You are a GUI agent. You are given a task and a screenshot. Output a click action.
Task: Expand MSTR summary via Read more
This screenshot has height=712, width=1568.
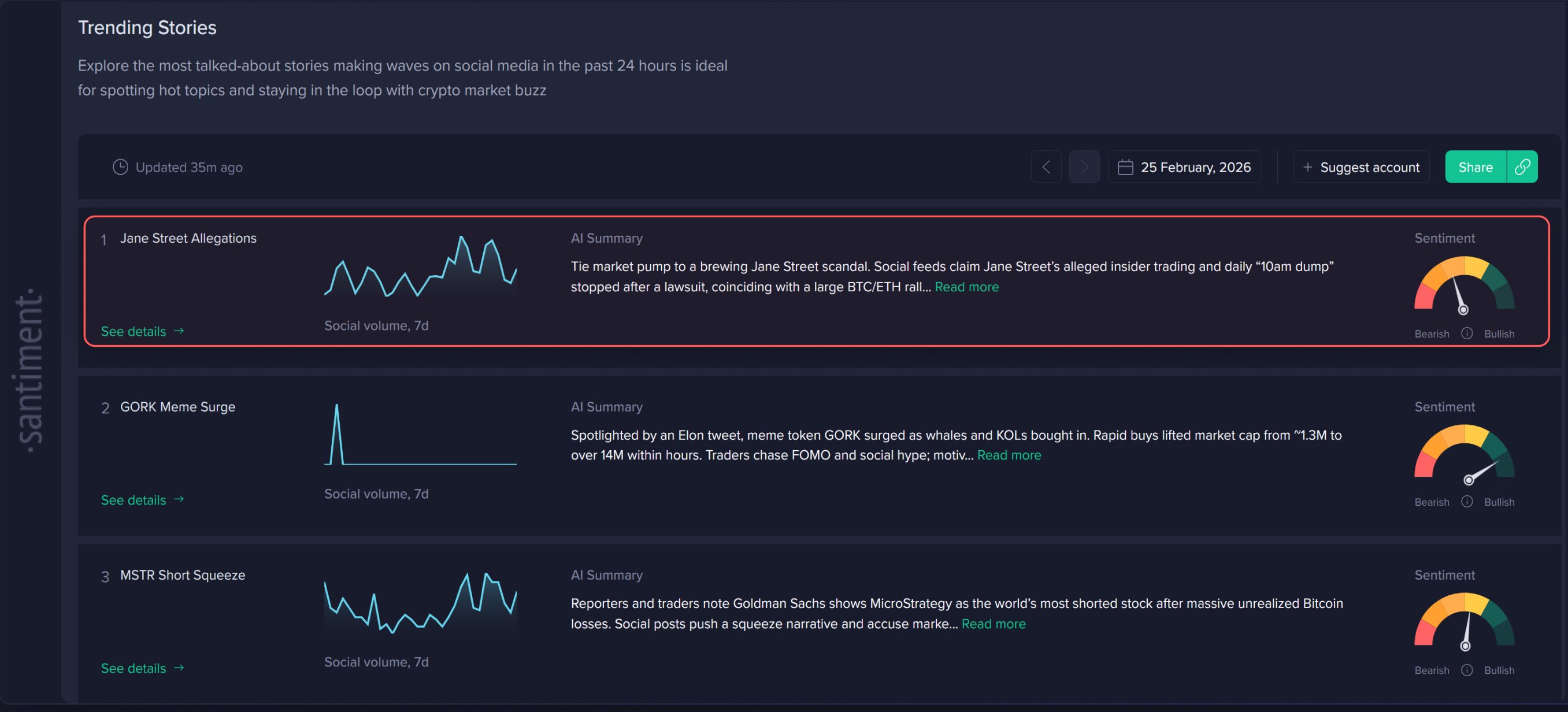point(994,624)
